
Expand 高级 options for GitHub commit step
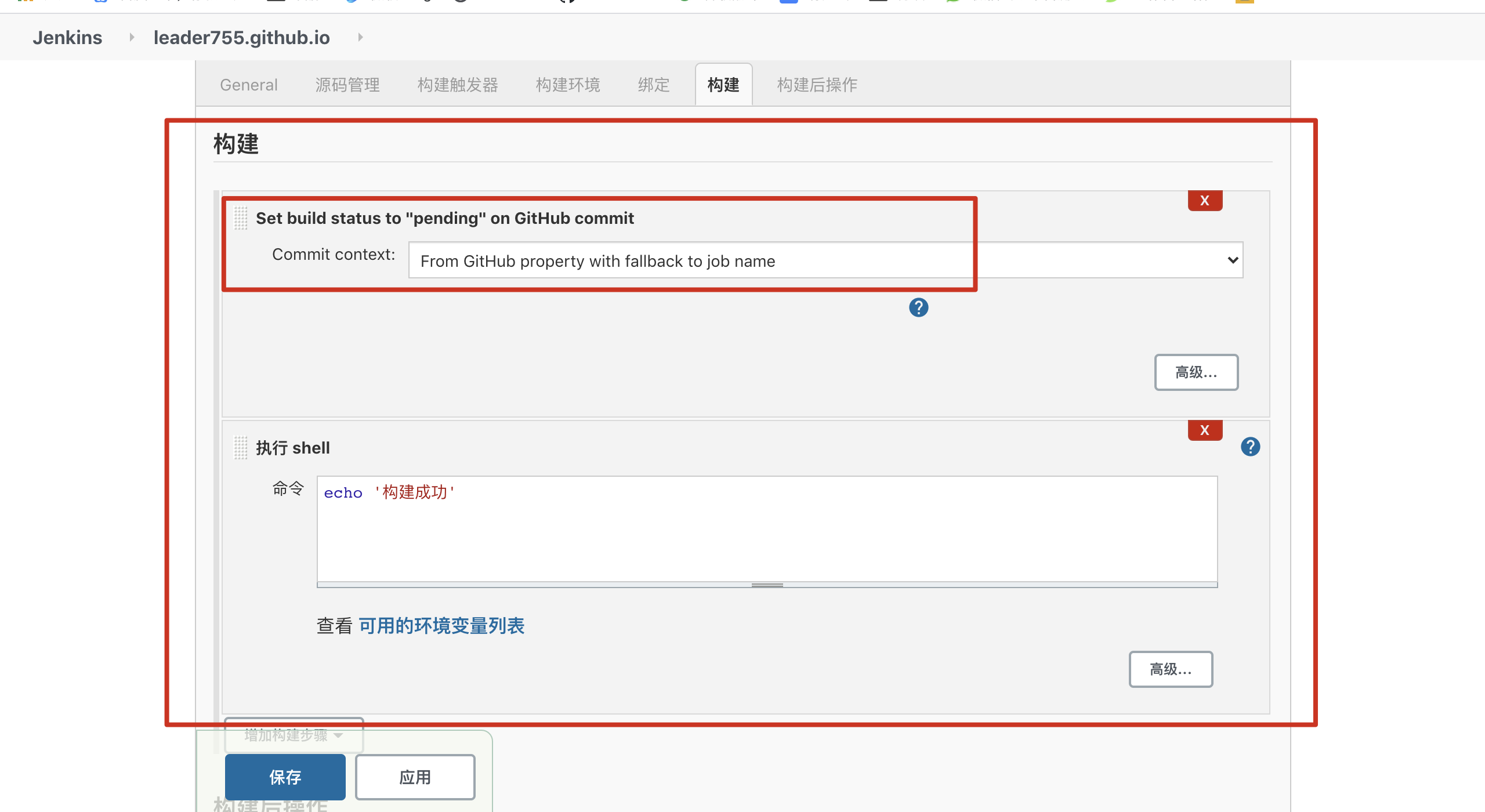[x=1196, y=372]
